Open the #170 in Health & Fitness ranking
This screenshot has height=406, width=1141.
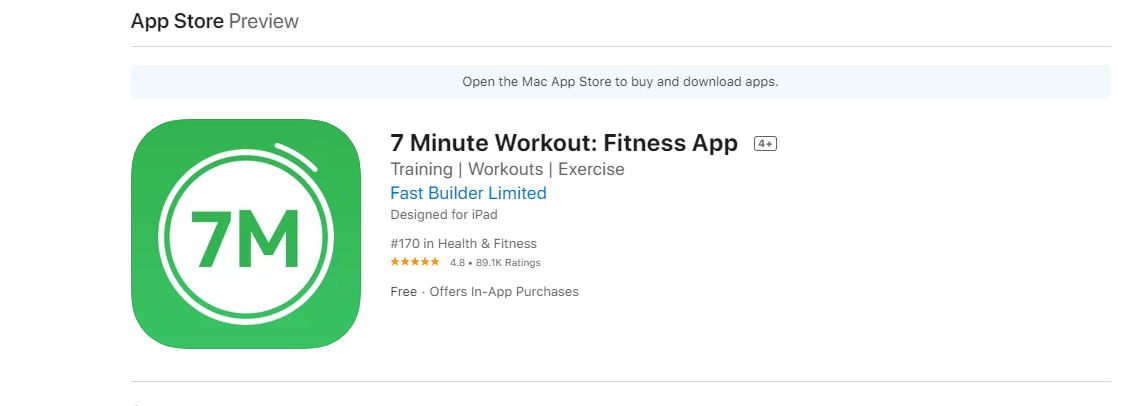(x=464, y=244)
